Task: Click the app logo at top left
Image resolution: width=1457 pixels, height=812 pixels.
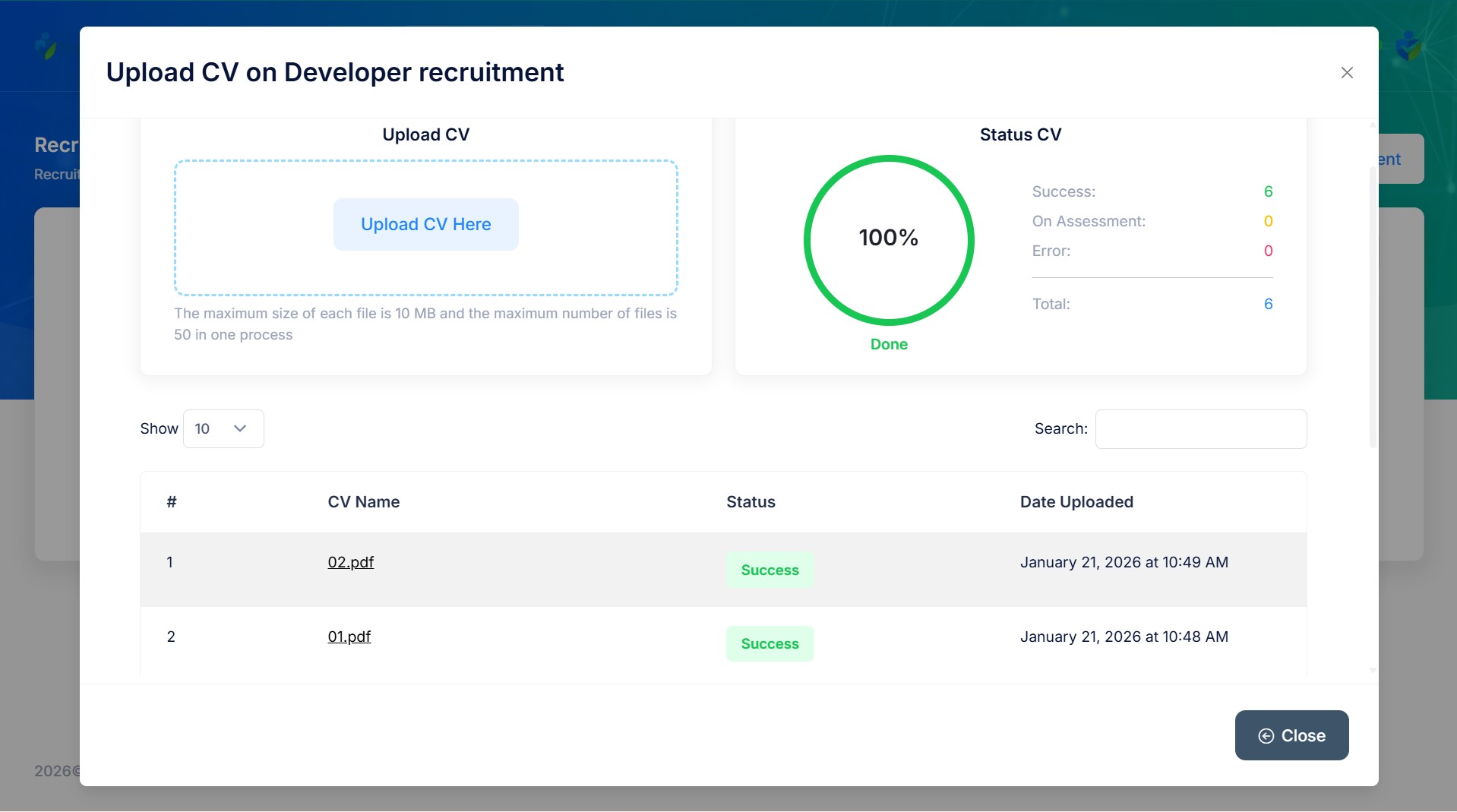Action: (x=46, y=46)
